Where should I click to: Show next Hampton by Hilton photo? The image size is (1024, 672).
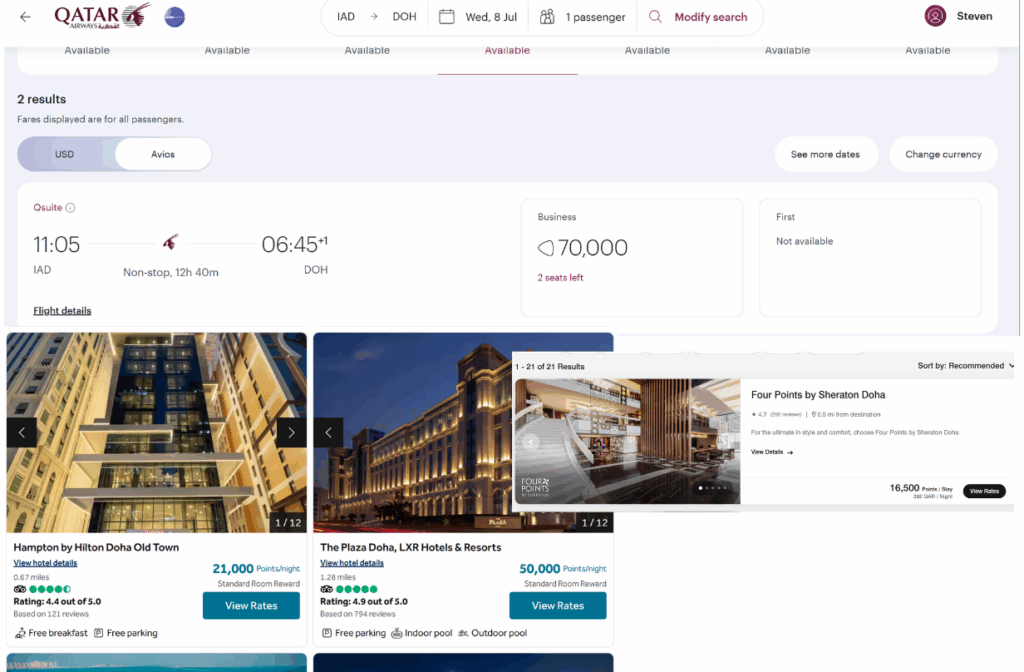coord(291,432)
